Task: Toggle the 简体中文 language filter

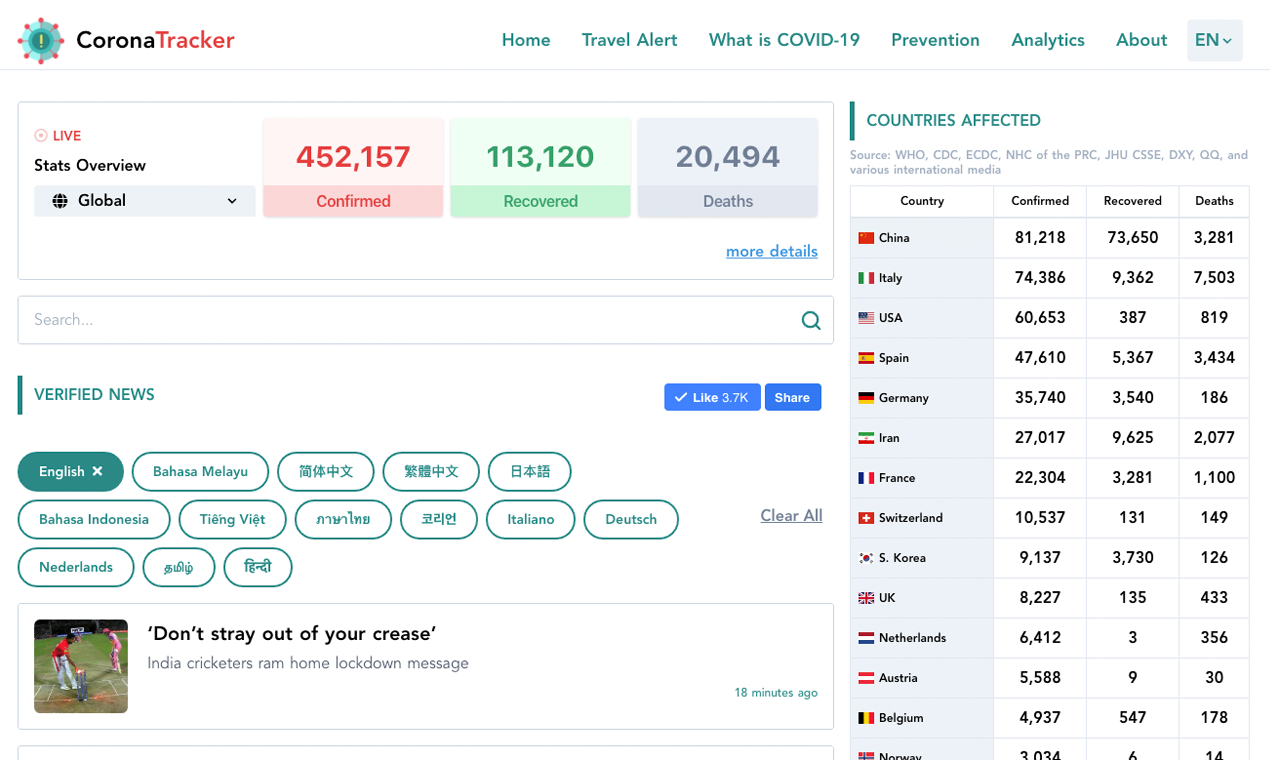Action: (x=326, y=472)
